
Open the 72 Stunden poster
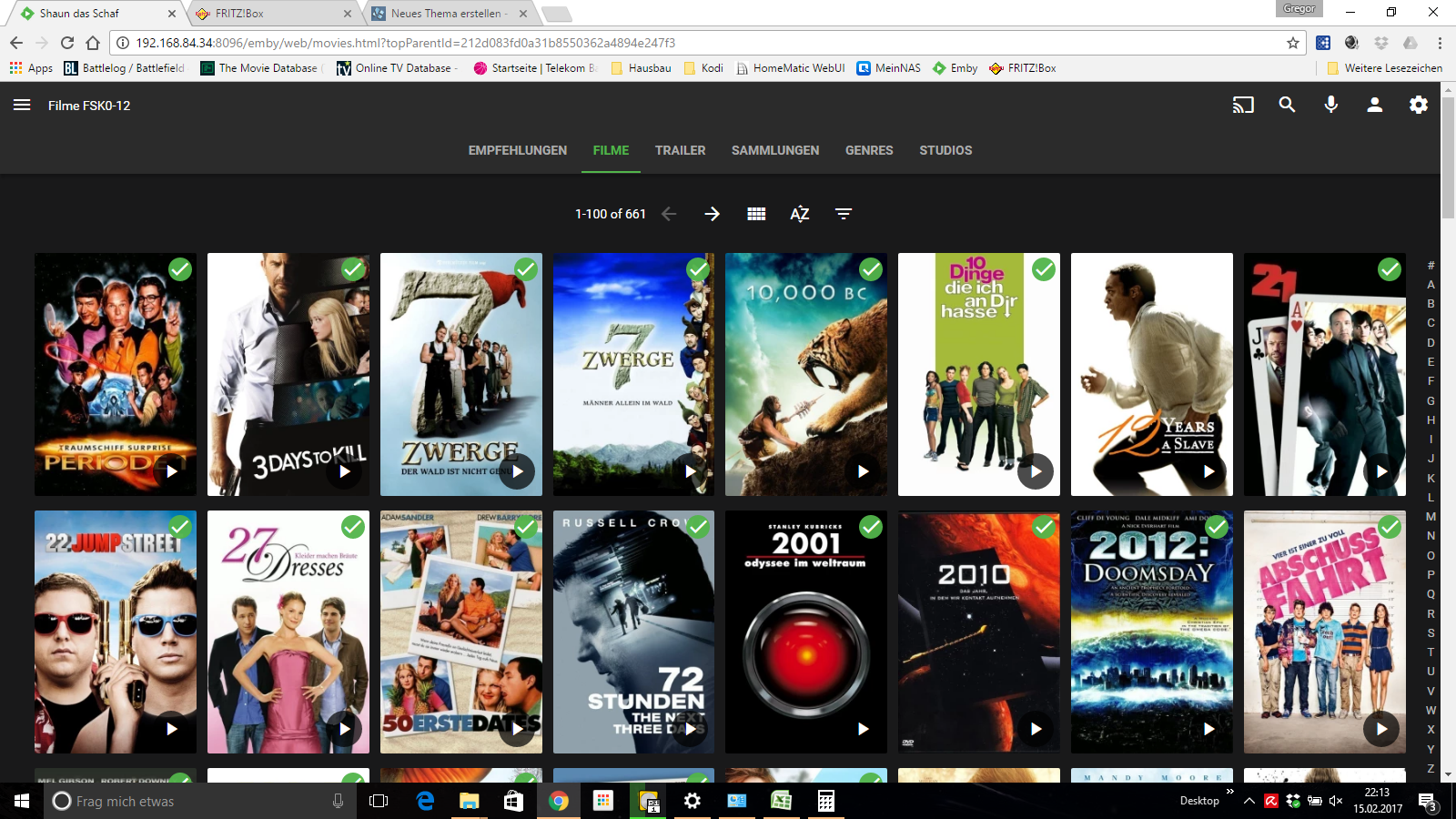click(633, 632)
